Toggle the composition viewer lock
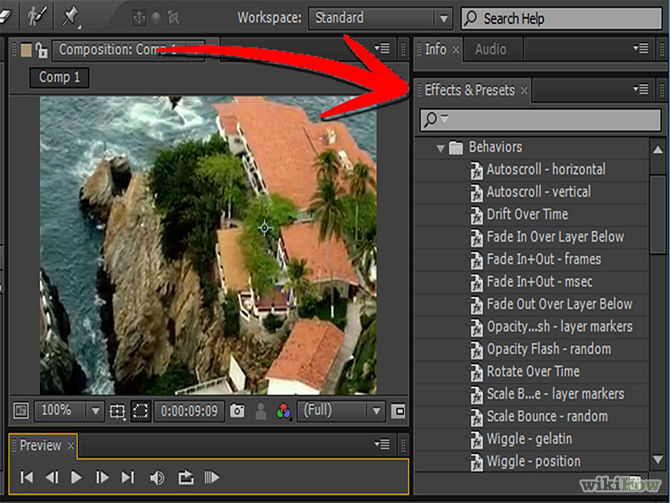The width and height of the screenshot is (670, 503). pyautogui.click(x=41, y=50)
